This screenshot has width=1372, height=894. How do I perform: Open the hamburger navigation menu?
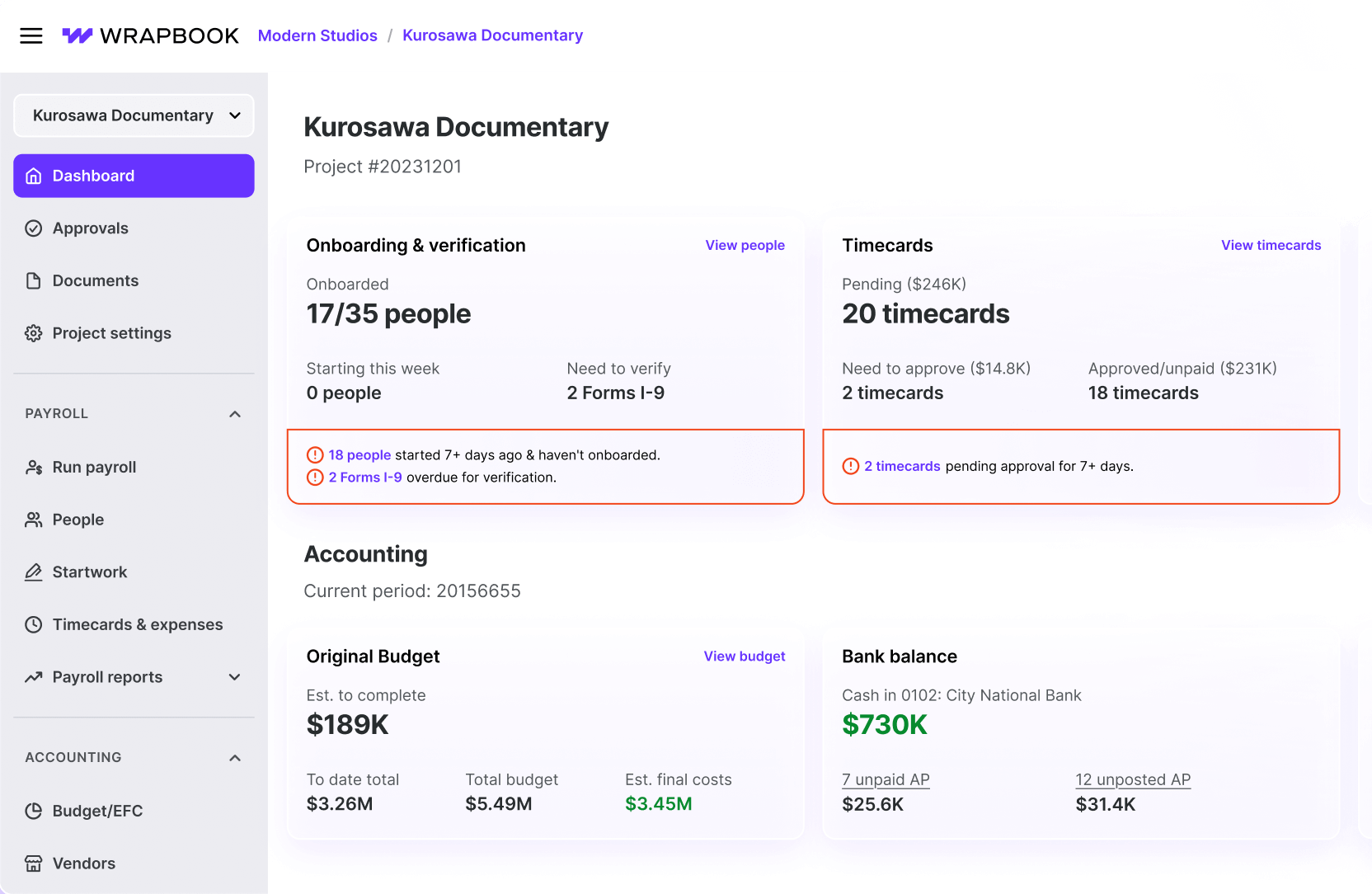click(x=31, y=35)
